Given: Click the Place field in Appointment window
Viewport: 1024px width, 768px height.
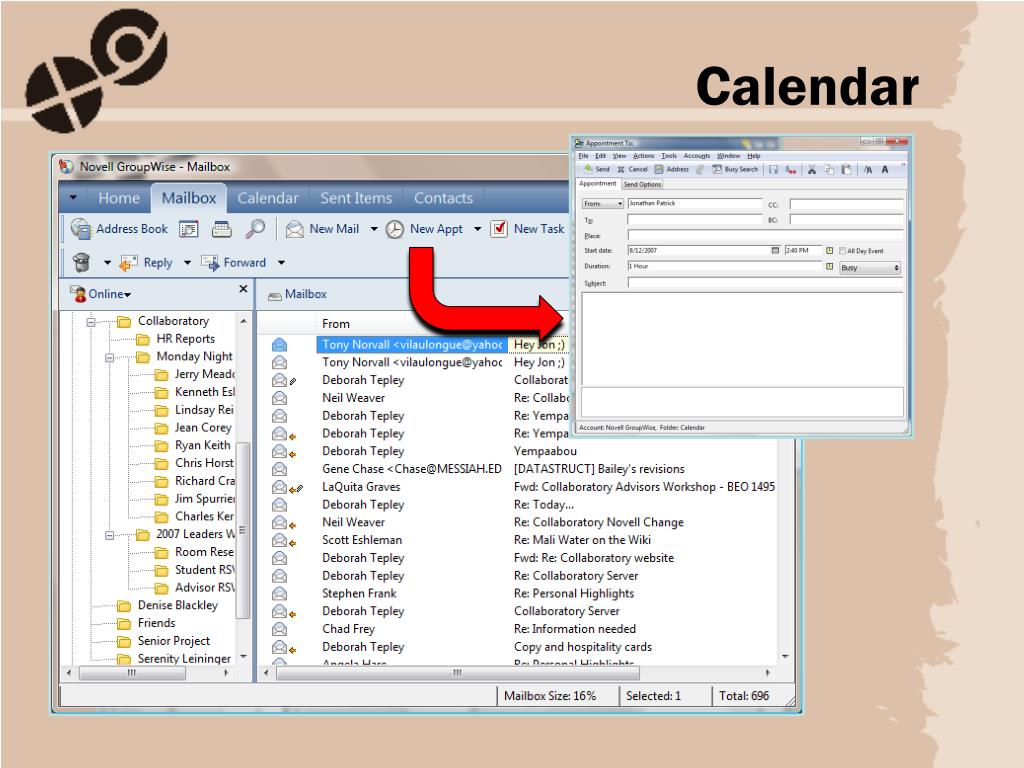Looking at the screenshot, I should 765,235.
